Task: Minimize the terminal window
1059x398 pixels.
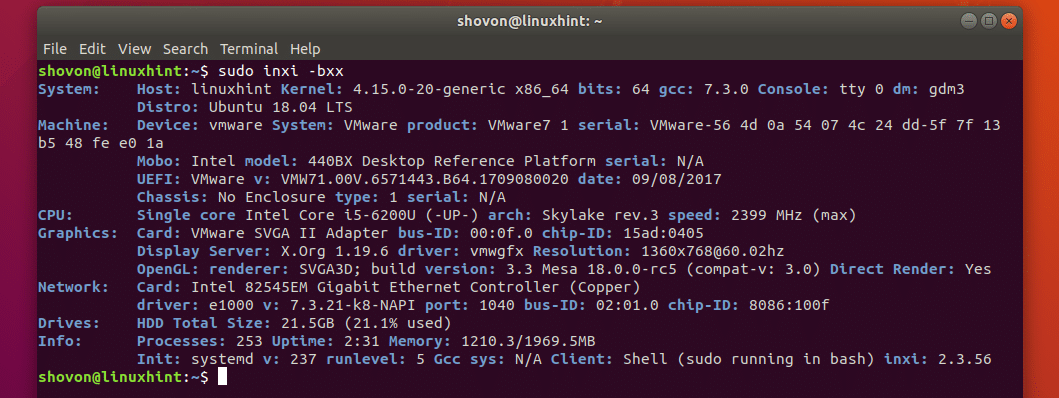Action: pos(970,21)
